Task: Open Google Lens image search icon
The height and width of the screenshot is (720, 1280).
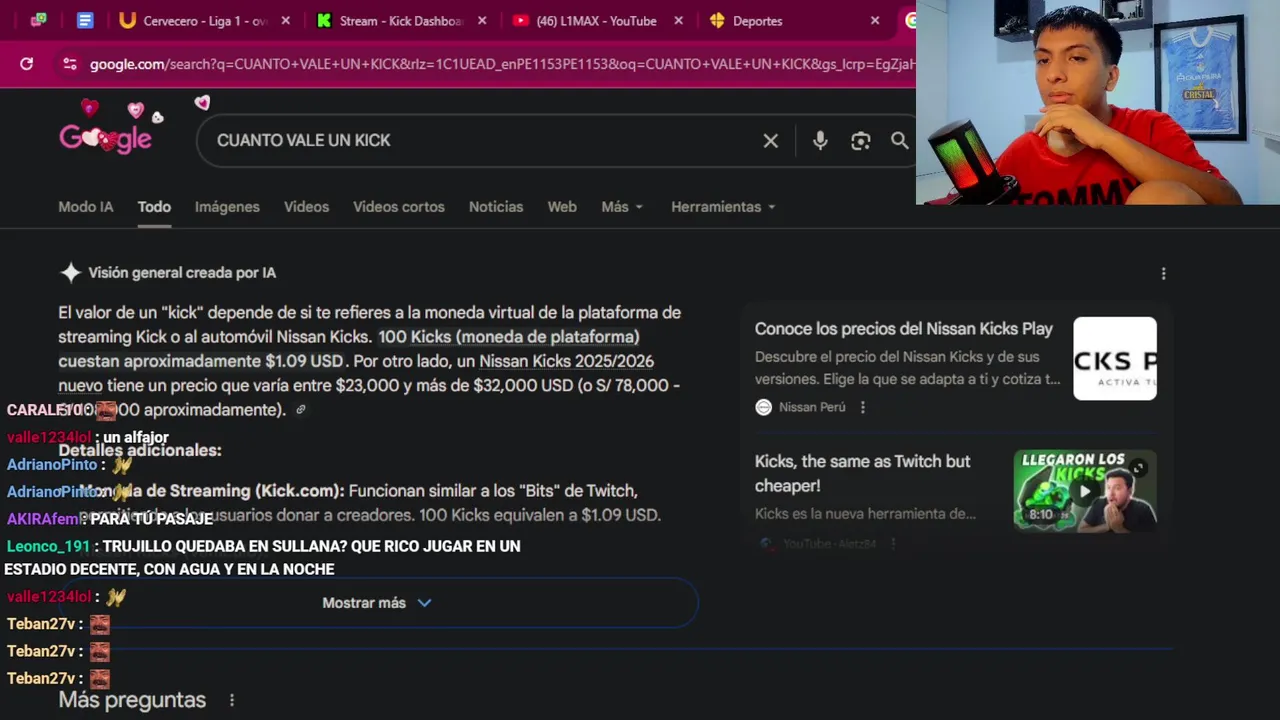Action: (861, 141)
